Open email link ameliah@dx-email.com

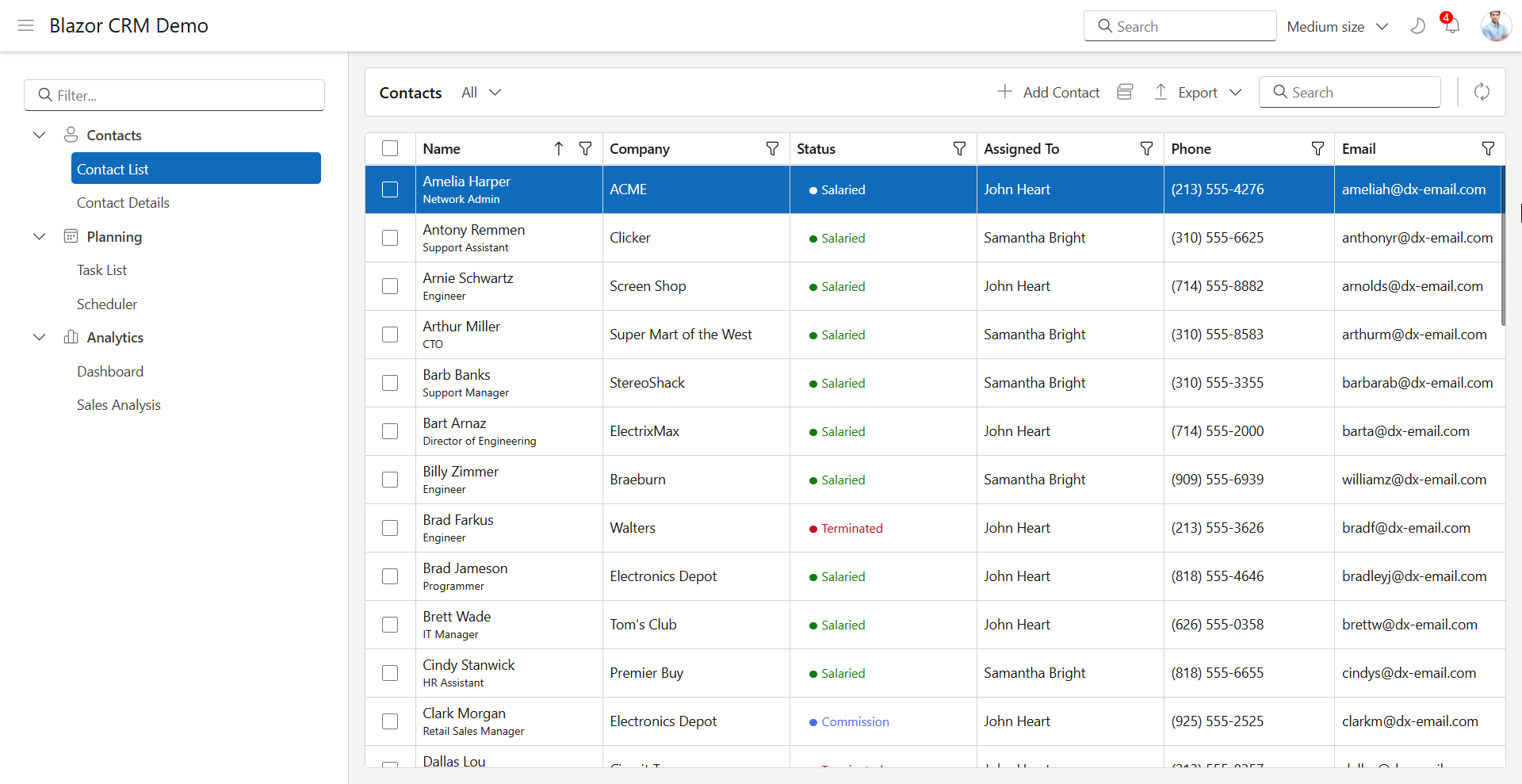1413,189
